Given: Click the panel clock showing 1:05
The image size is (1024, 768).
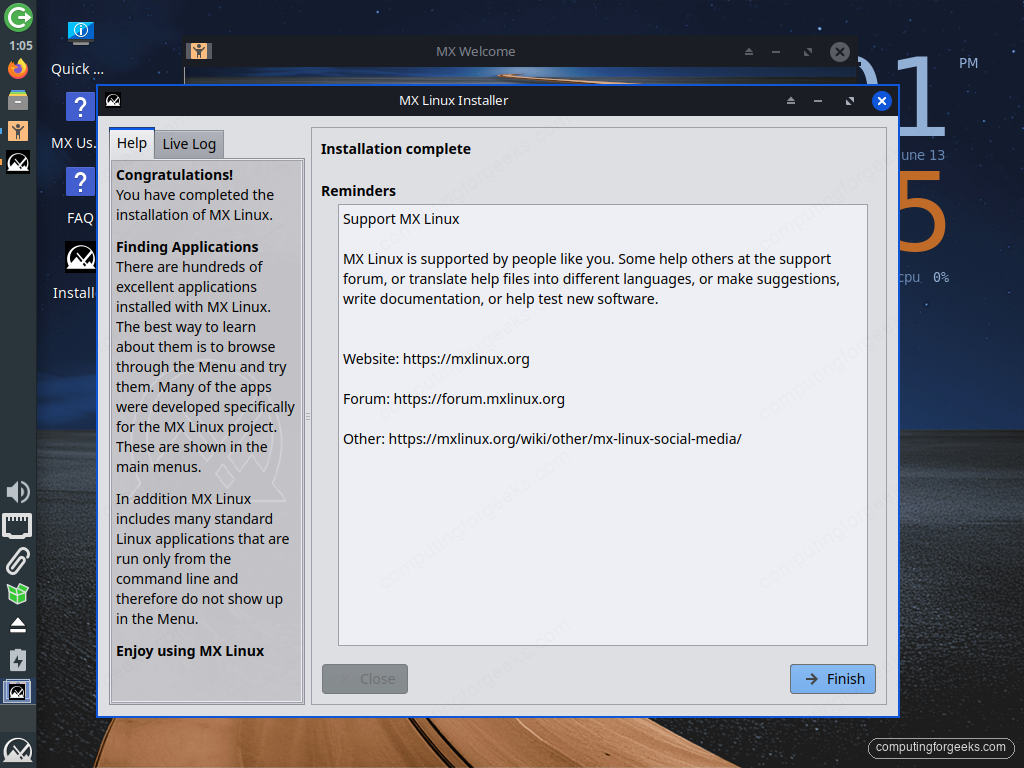Looking at the screenshot, I should [21, 46].
